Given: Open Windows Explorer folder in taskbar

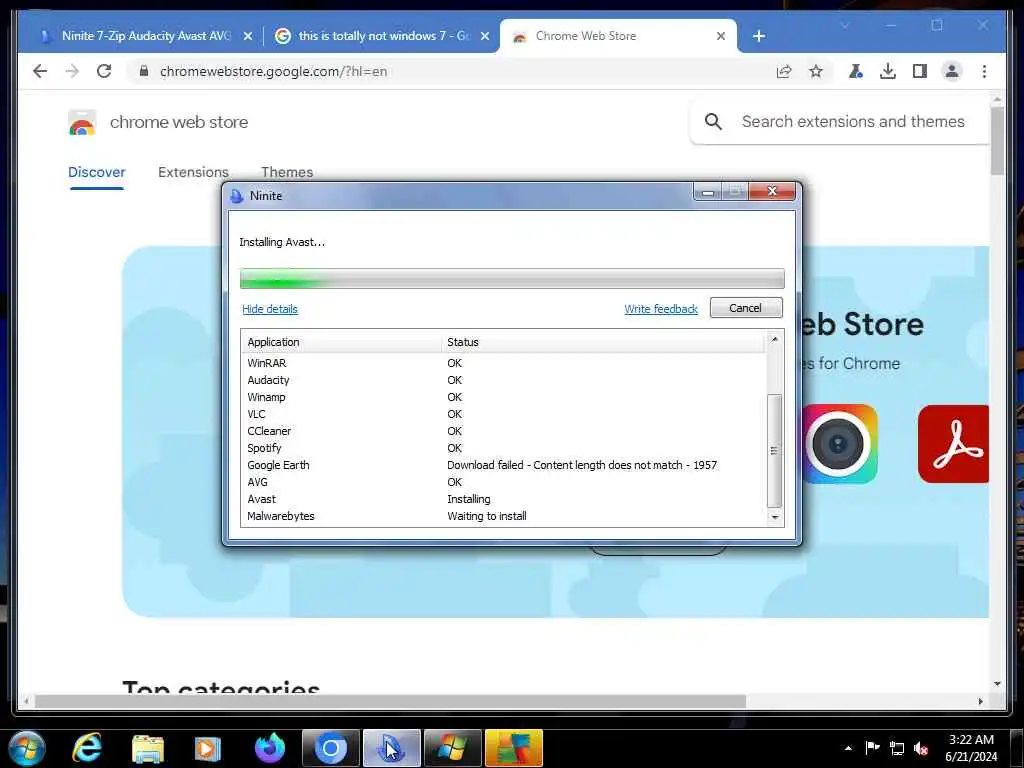Looking at the screenshot, I should pos(148,748).
